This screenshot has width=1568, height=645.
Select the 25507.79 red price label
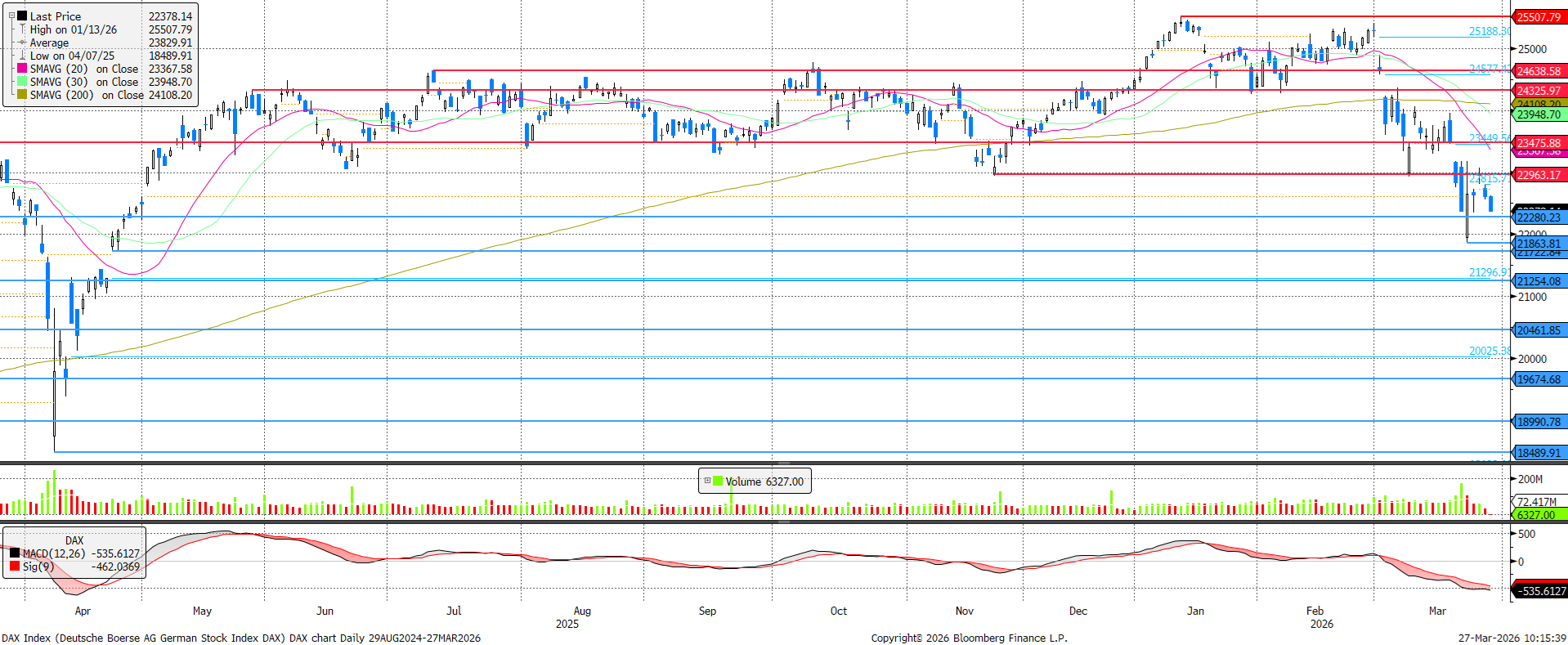pos(1539,17)
